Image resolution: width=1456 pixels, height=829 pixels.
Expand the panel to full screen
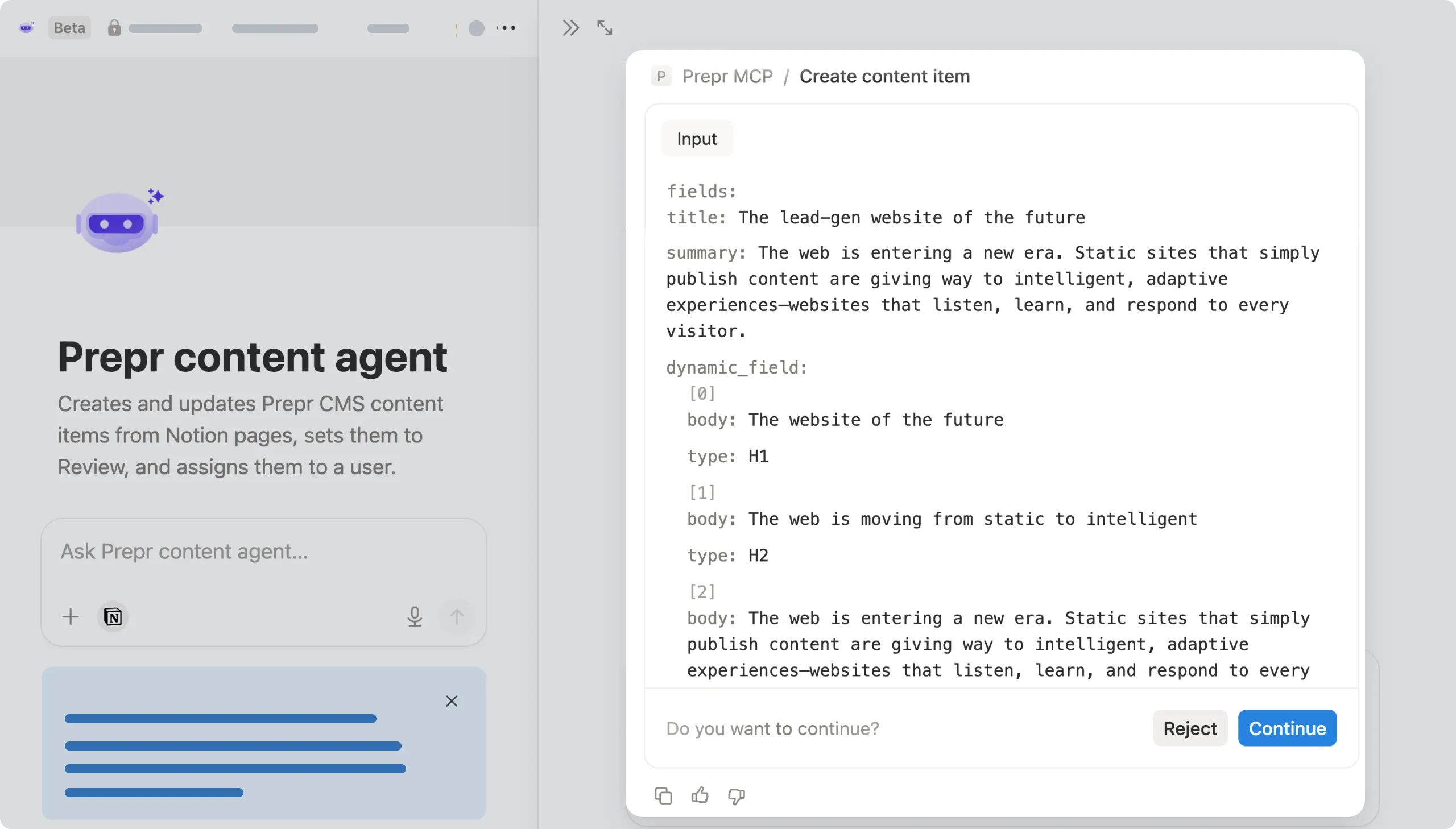coord(604,27)
